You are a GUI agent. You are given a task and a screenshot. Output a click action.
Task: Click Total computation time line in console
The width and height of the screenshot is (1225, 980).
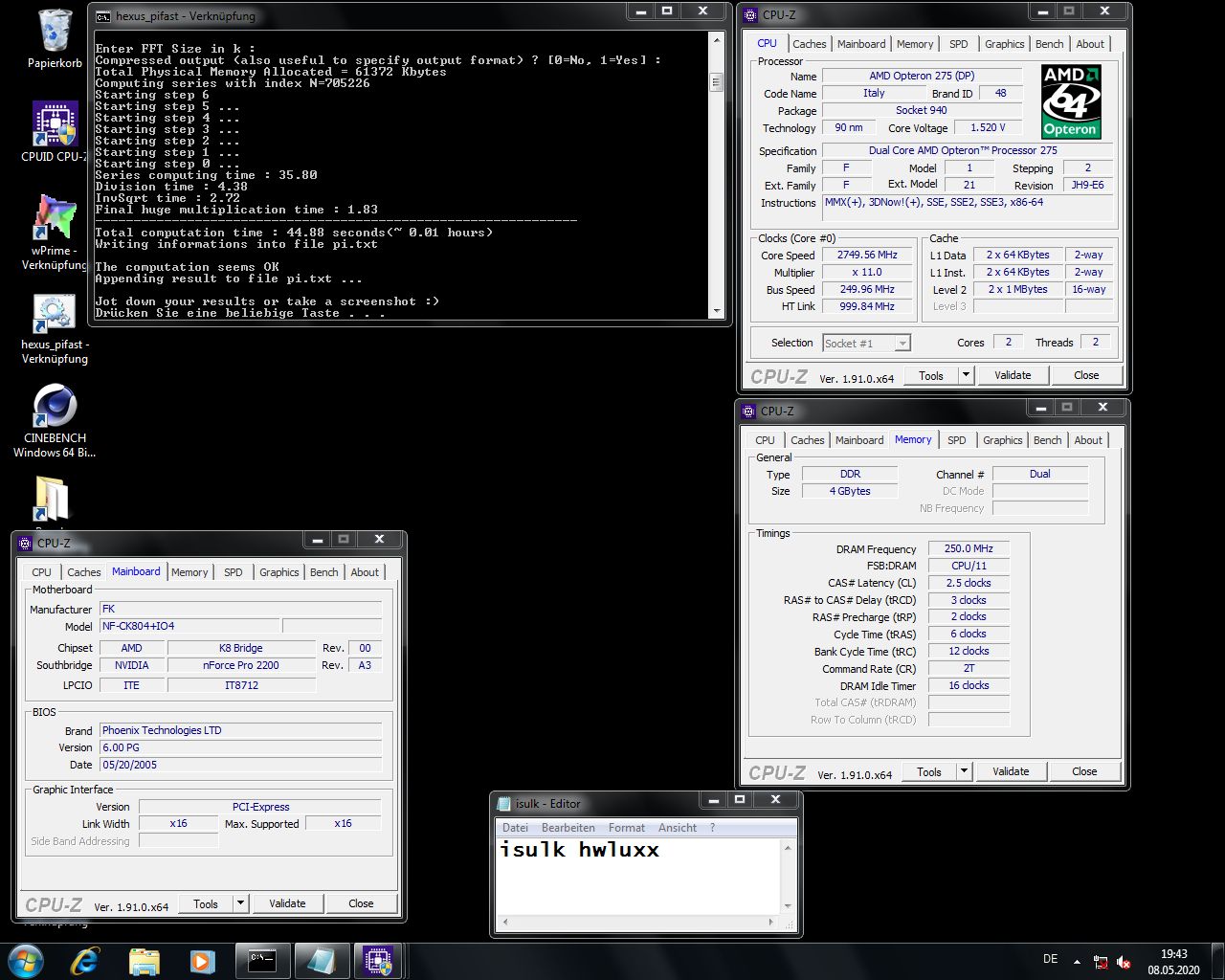click(x=294, y=233)
